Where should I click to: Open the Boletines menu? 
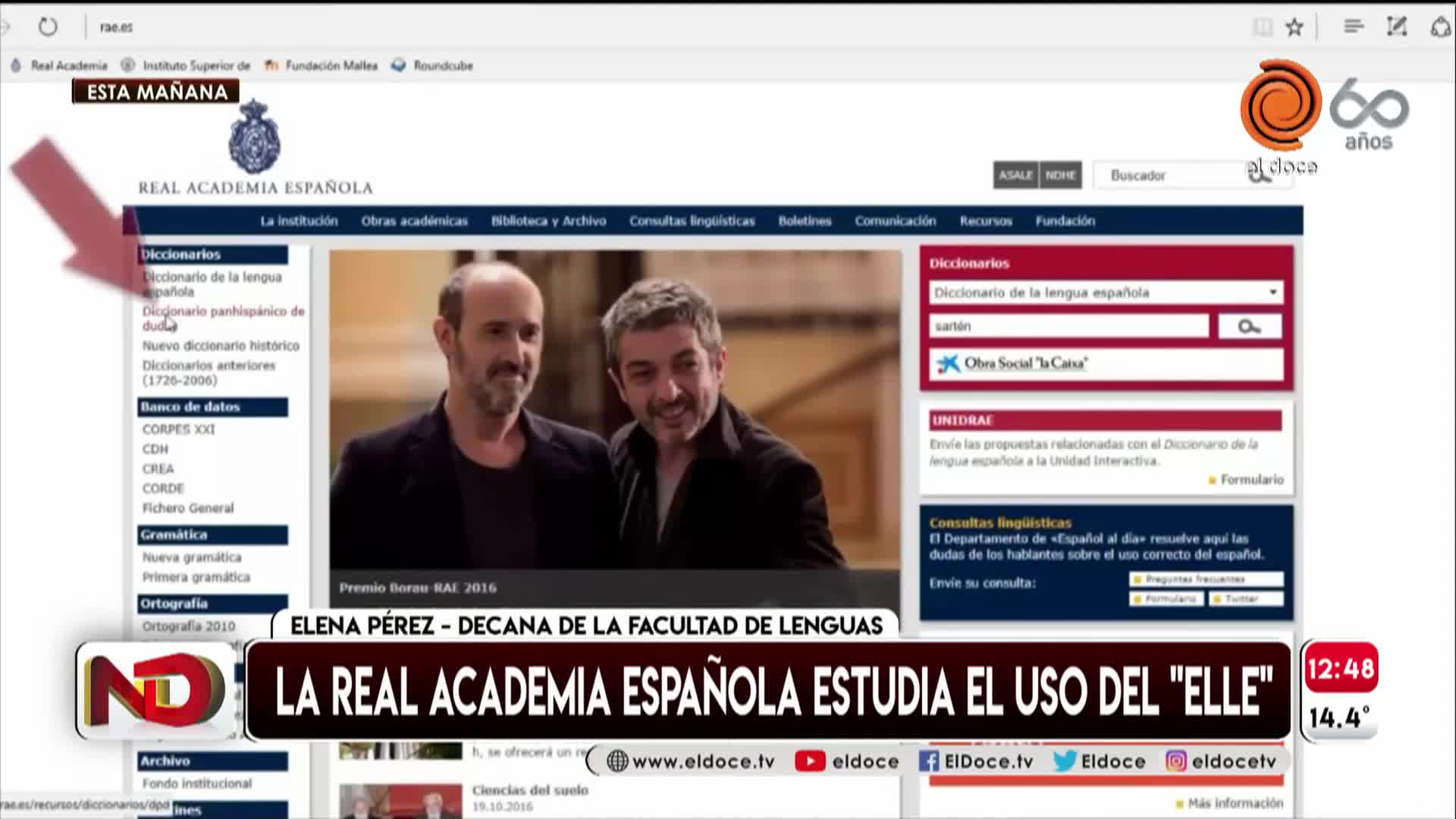[x=805, y=221]
